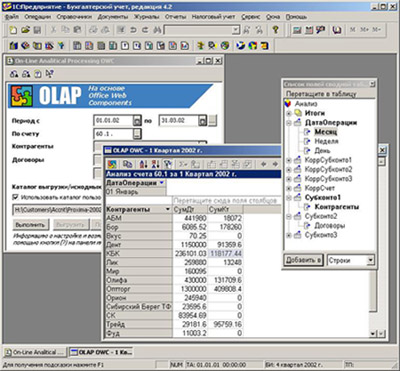Image resolution: width=400 pixels, height=371 pixels.
Task: Click the ellipsis button beside the period end date
Action: pyautogui.click(x=213, y=121)
